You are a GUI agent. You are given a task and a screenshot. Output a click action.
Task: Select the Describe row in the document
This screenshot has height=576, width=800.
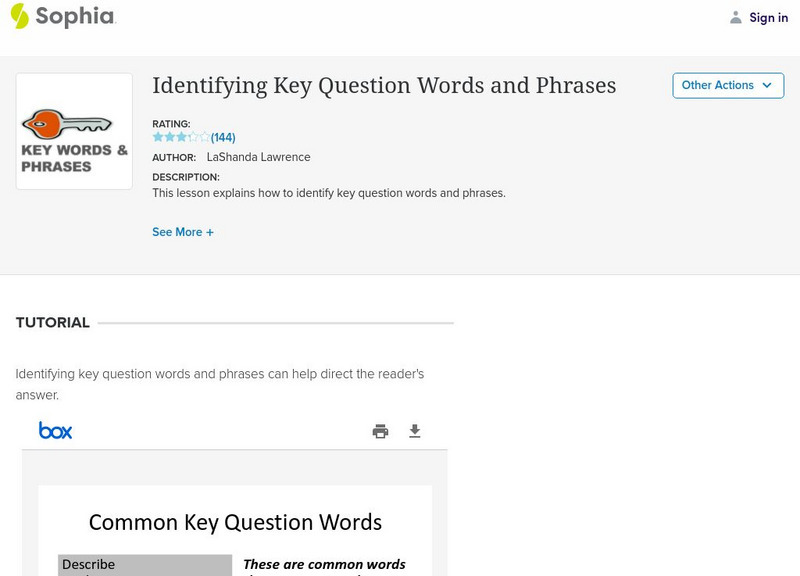tap(145, 565)
